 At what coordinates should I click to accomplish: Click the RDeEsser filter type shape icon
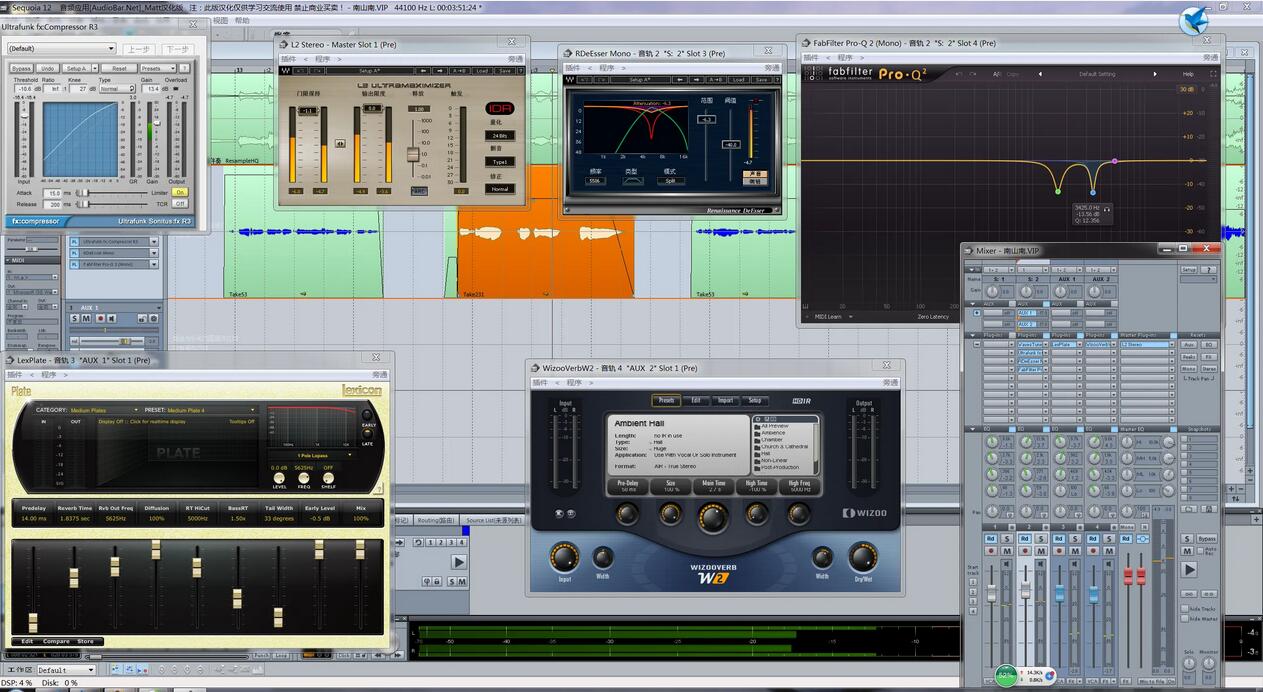point(634,181)
